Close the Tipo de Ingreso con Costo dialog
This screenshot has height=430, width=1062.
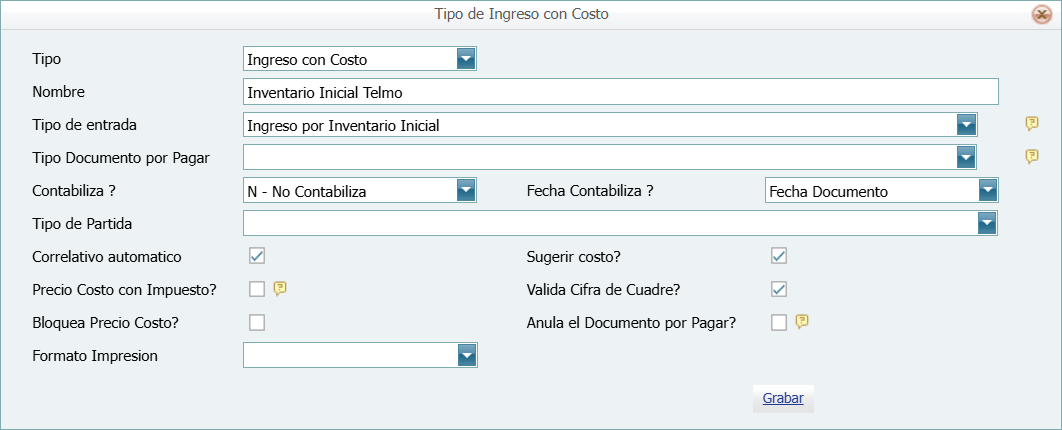tap(1041, 14)
